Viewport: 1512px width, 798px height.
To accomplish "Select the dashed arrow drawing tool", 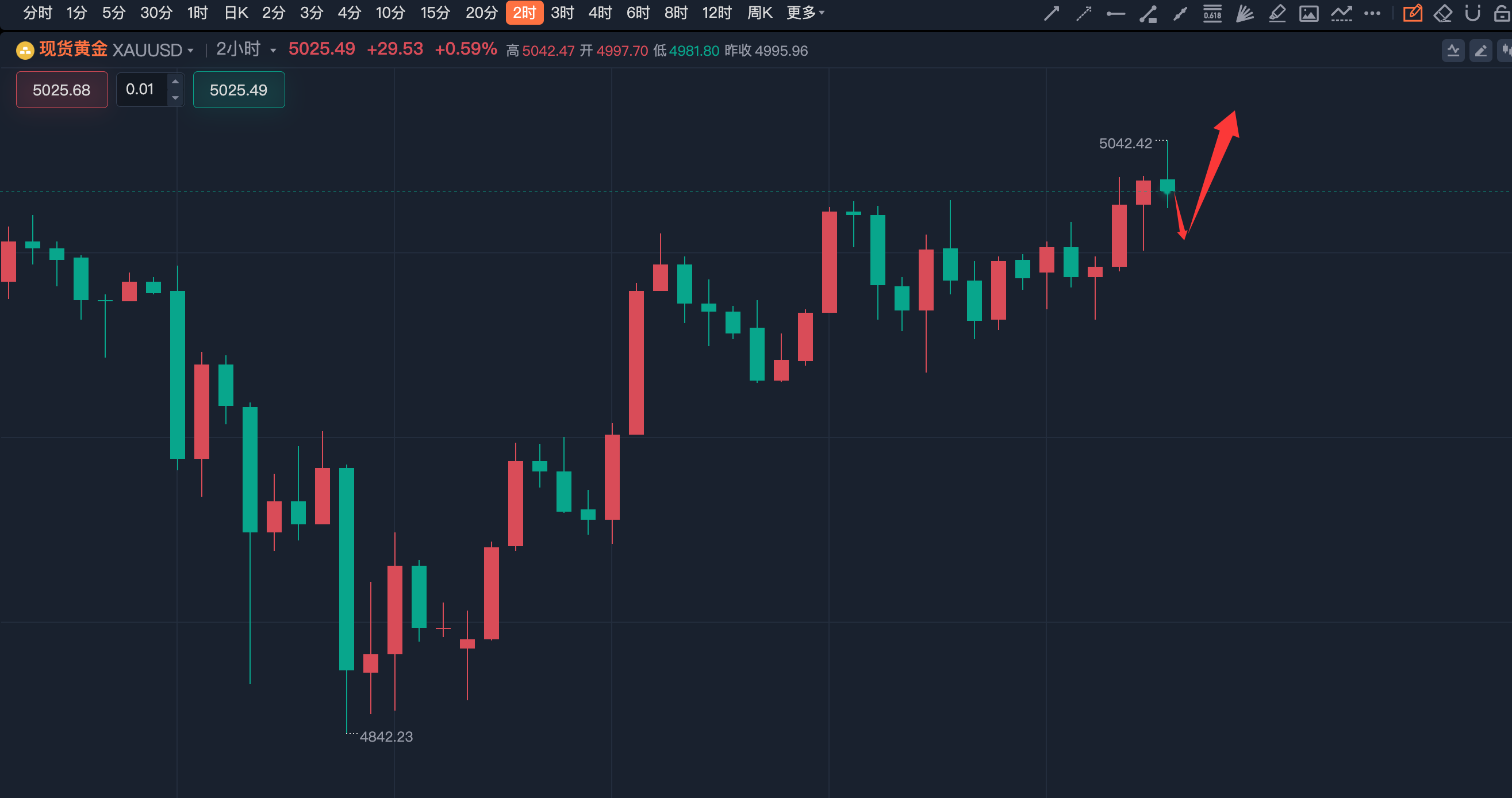I will tap(1084, 13).
